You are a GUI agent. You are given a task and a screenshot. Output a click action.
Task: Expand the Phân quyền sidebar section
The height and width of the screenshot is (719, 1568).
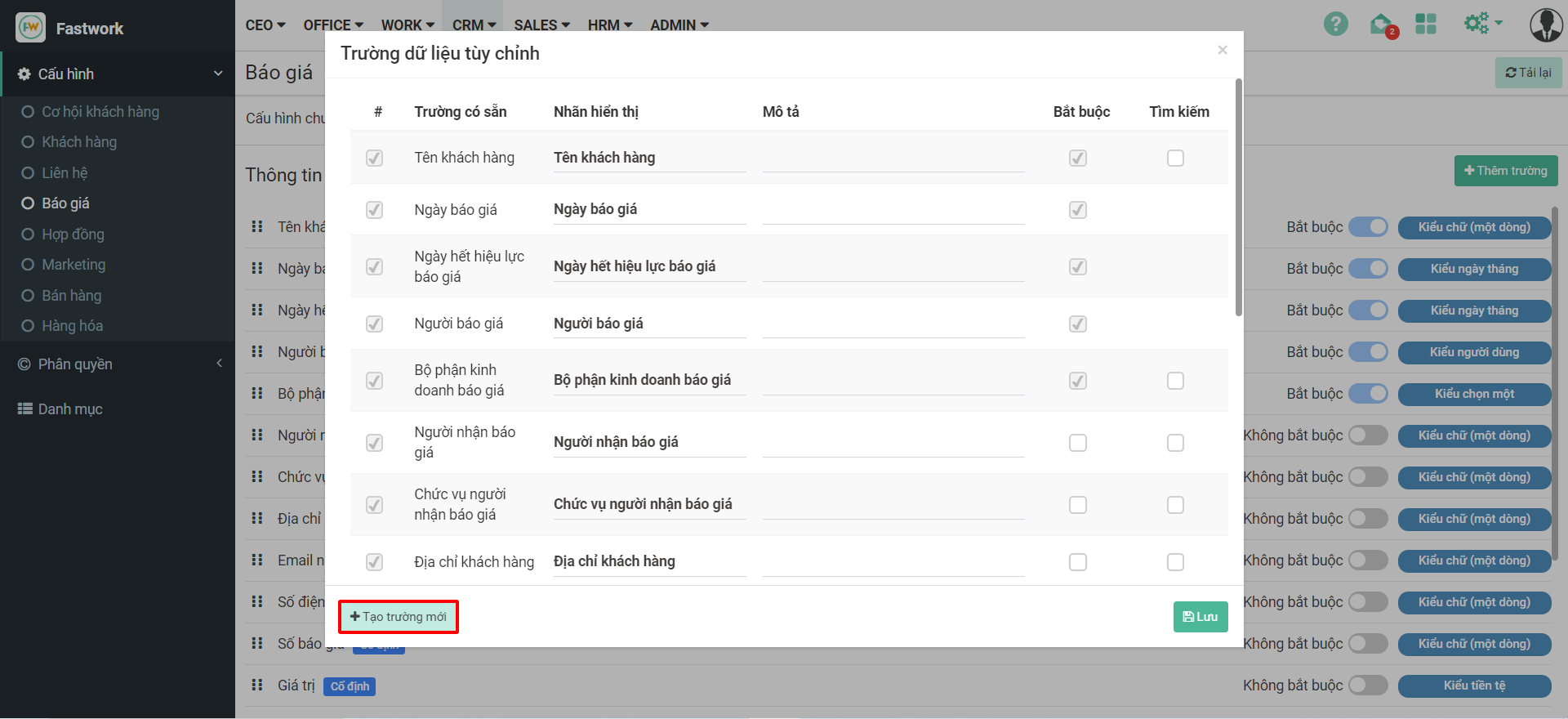click(219, 364)
